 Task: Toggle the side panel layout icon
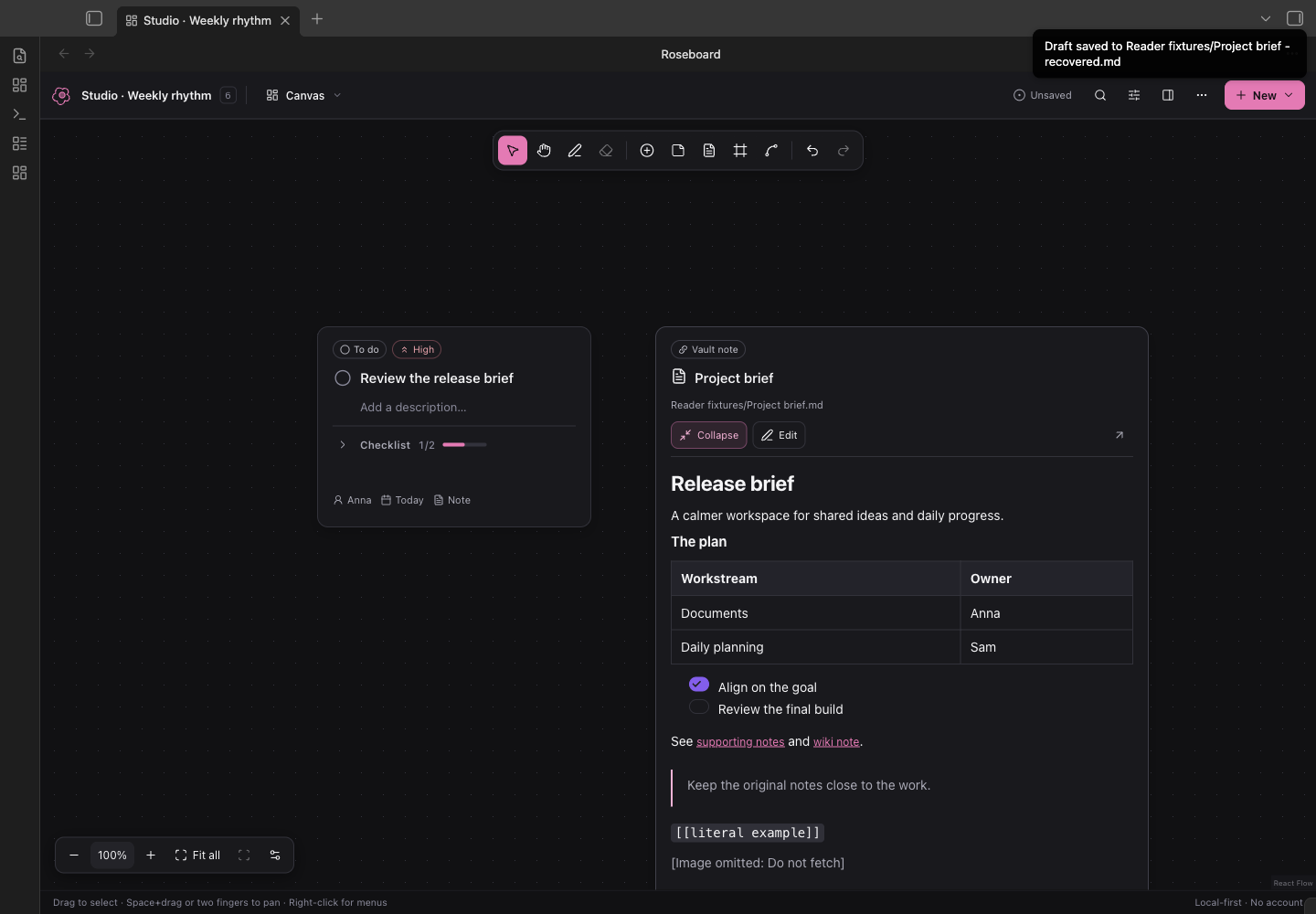(x=1168, y=95)
